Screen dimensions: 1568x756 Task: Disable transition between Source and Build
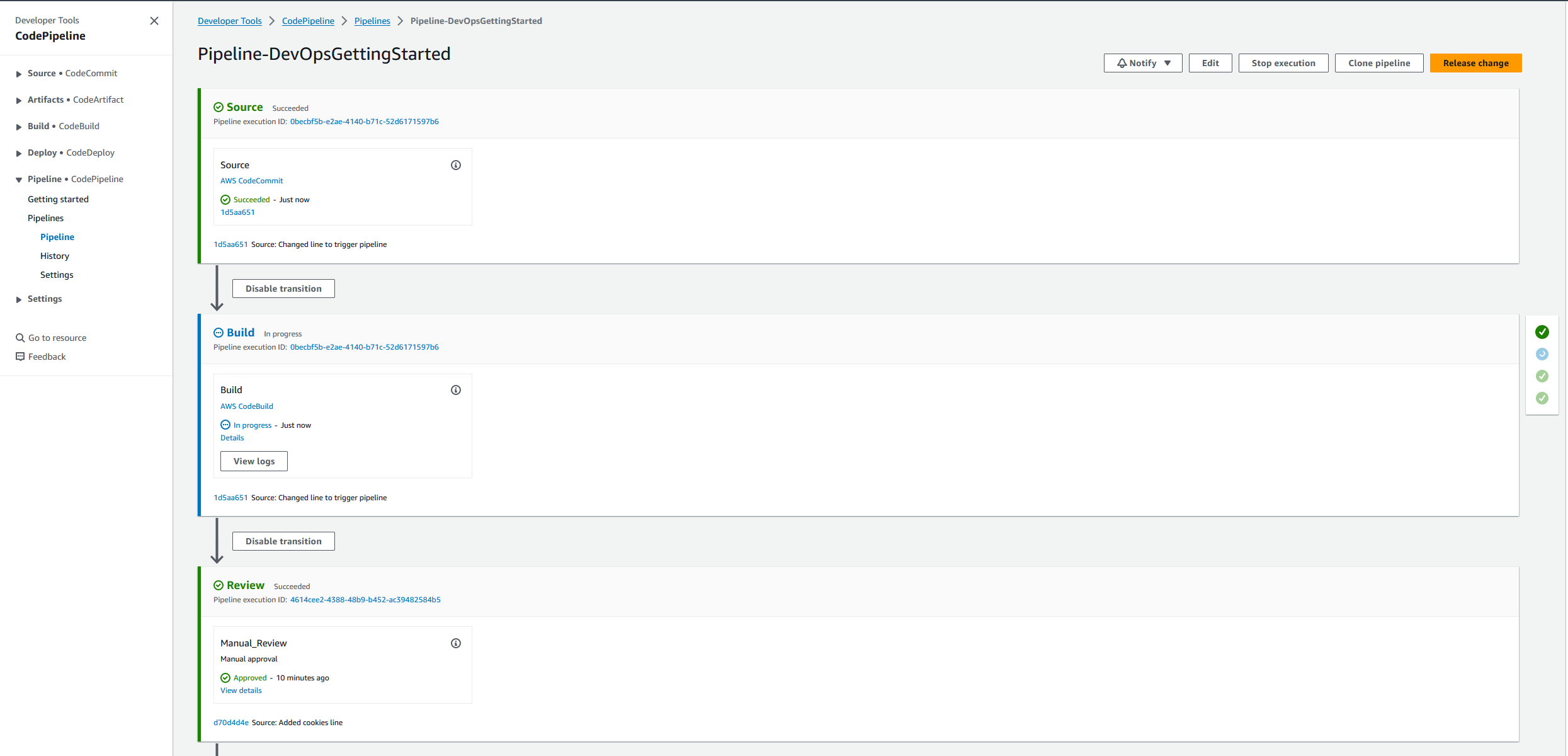point(283,289)
